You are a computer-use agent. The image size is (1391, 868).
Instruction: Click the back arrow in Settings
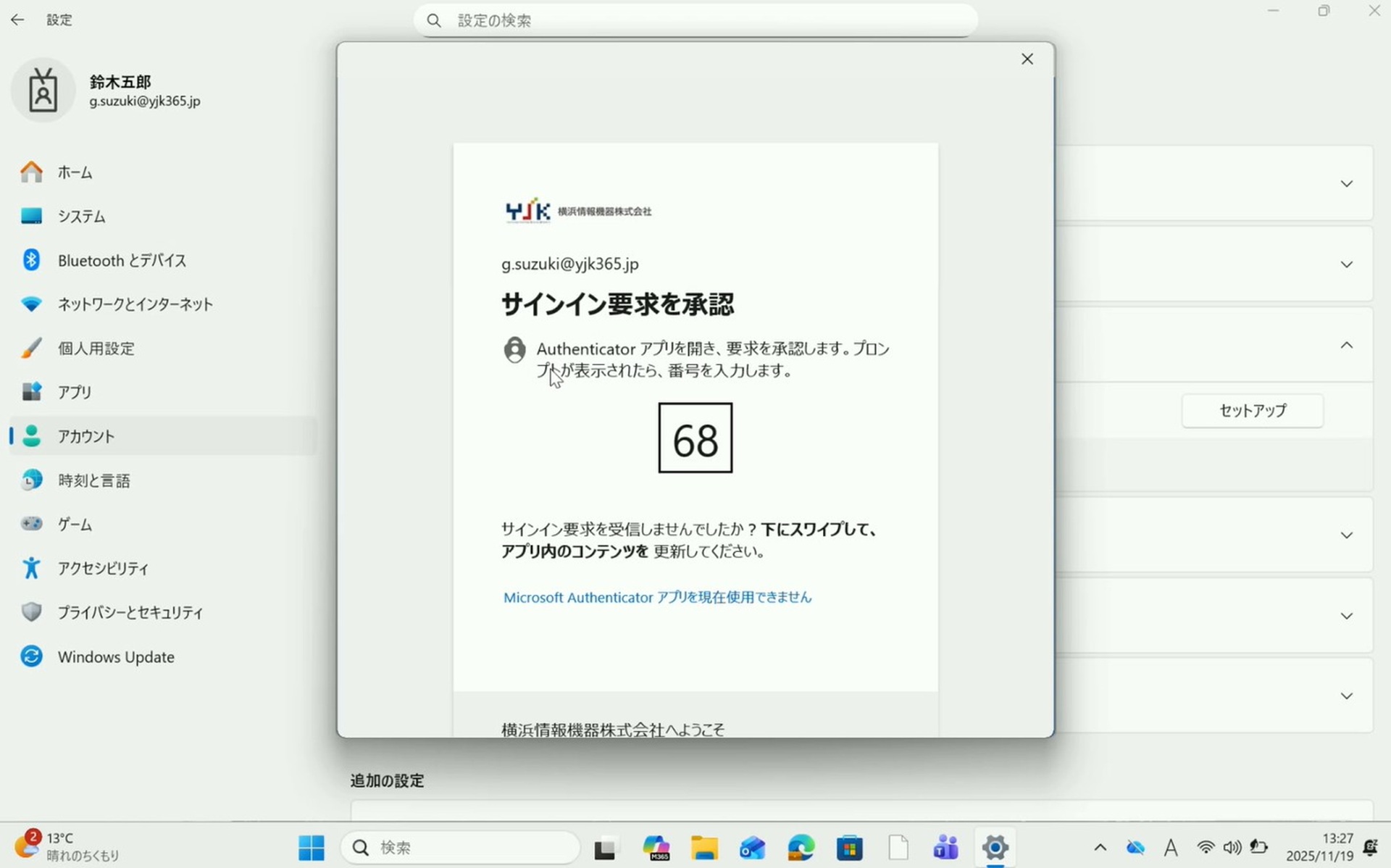[17, 20]
